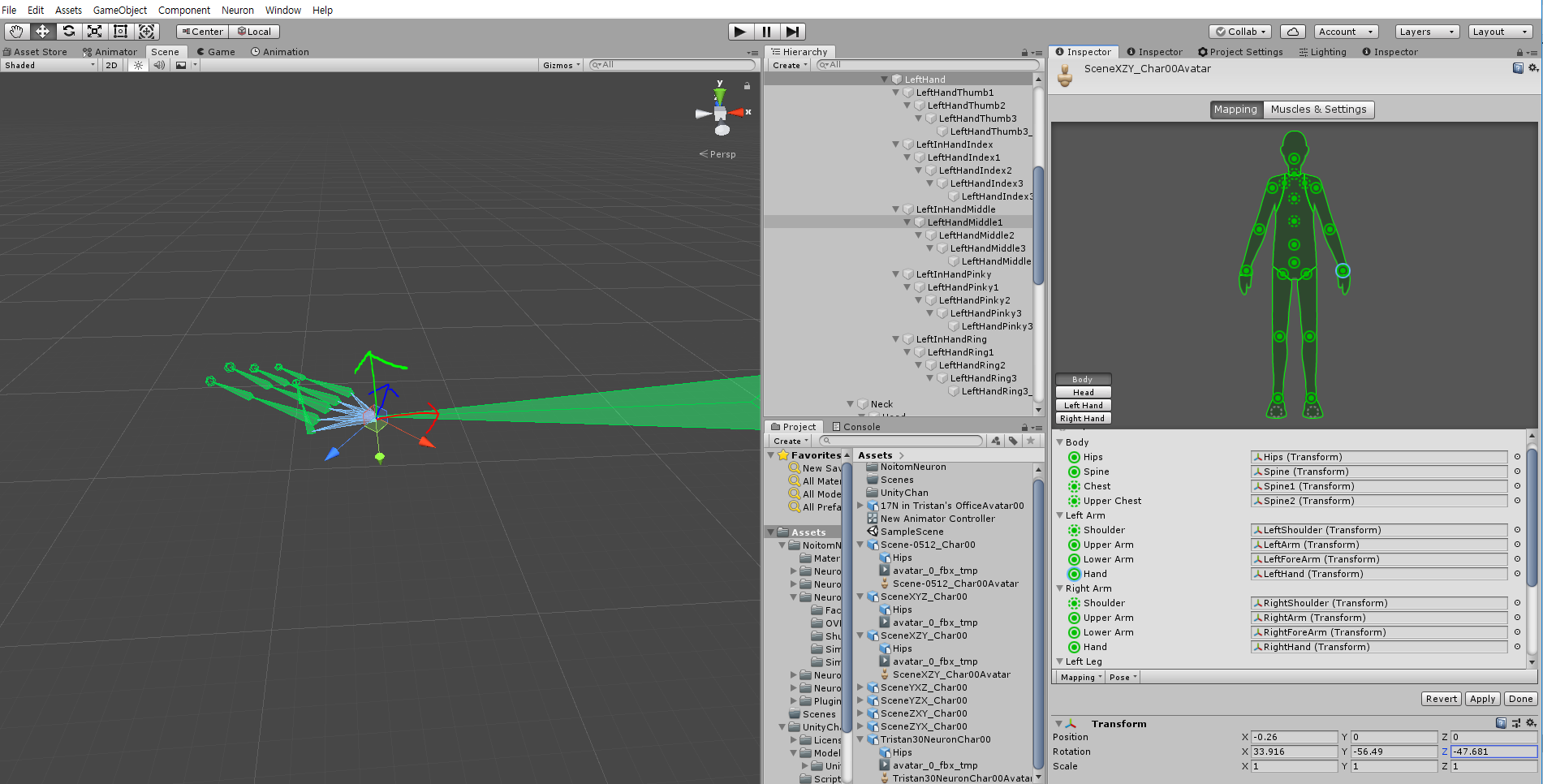
Task: Click the Hierarchy search field
Action: (x=927, y=65)
